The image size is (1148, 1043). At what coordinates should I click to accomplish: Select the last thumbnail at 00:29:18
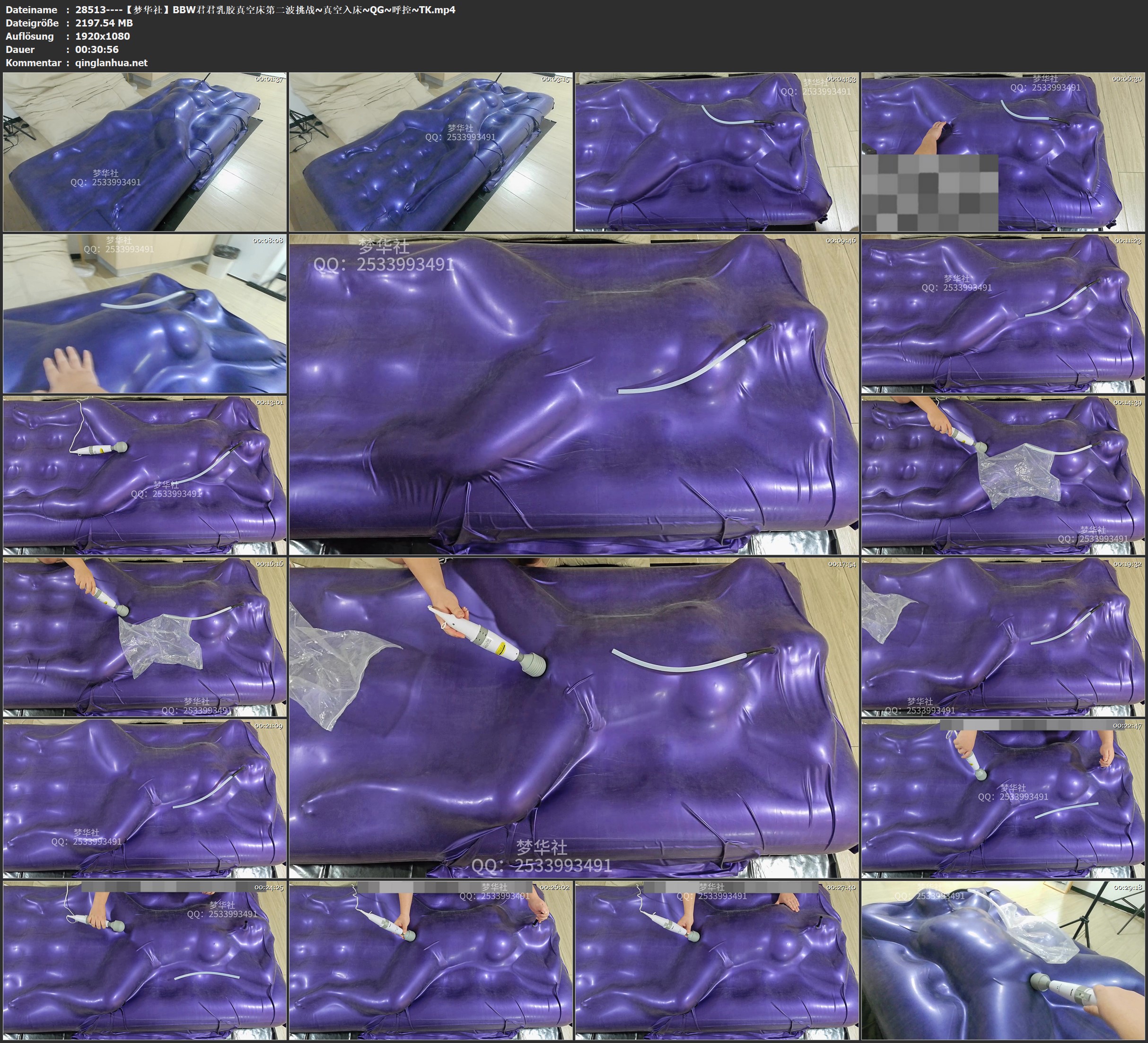click(1003, 960)
